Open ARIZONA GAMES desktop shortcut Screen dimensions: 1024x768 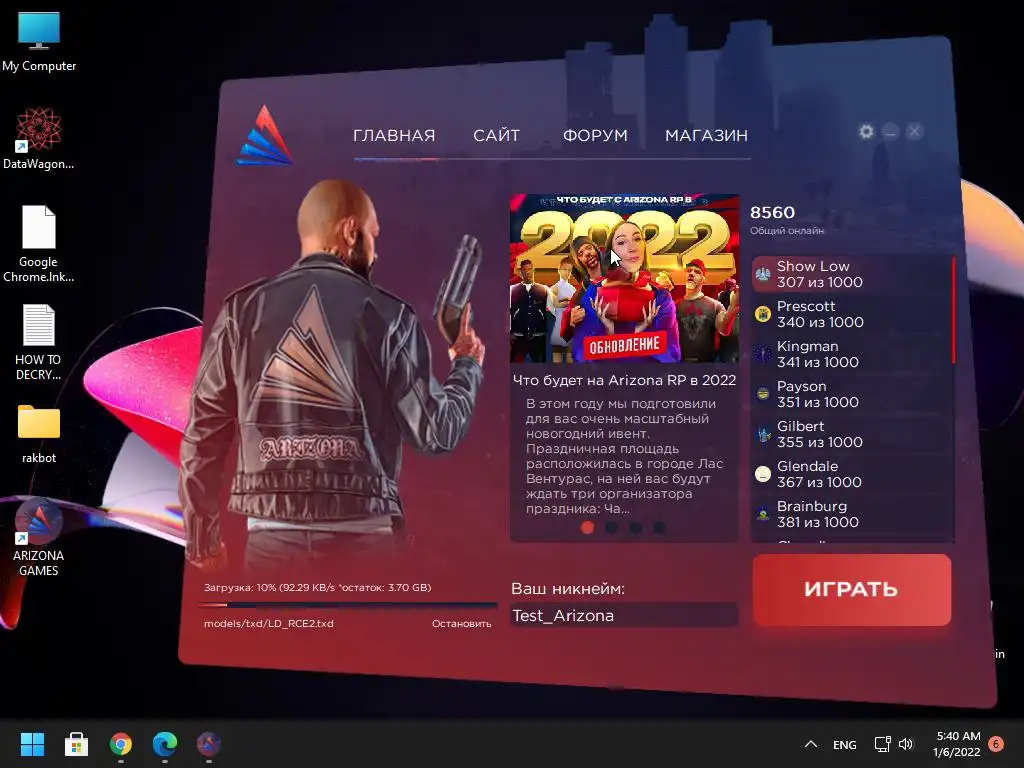coord(39,538)
